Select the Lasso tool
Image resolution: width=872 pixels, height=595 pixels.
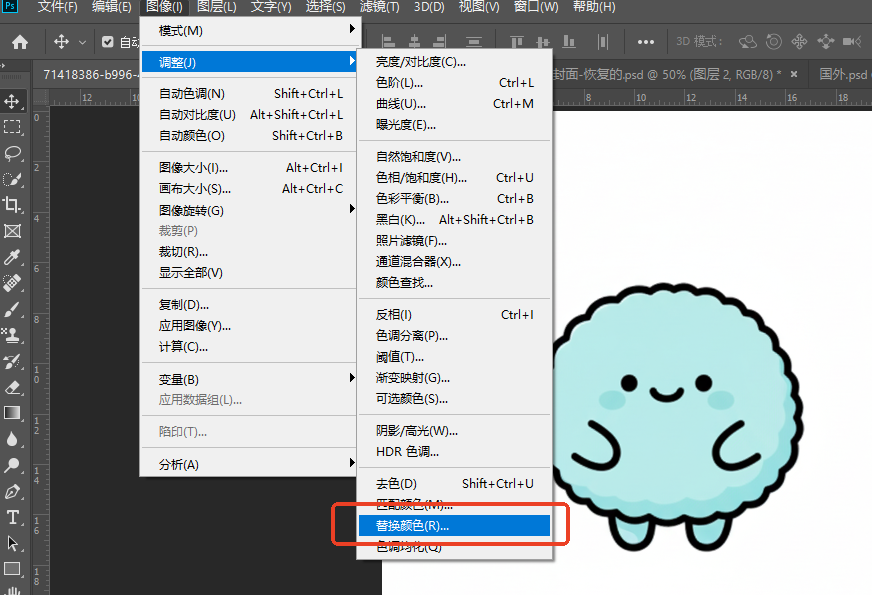tap(13, 153)
